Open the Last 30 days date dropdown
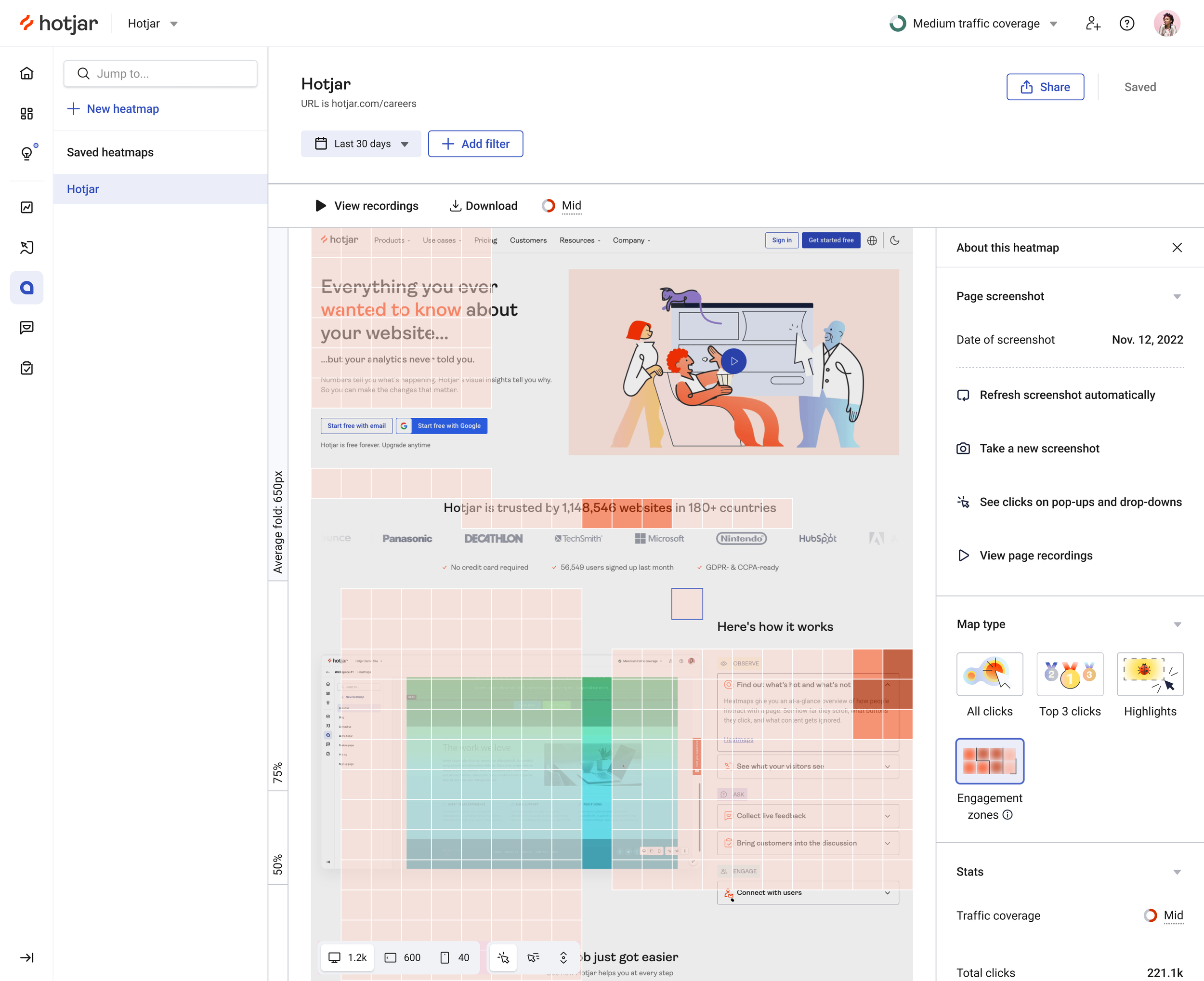1204x981 pixels. point(361,144)
